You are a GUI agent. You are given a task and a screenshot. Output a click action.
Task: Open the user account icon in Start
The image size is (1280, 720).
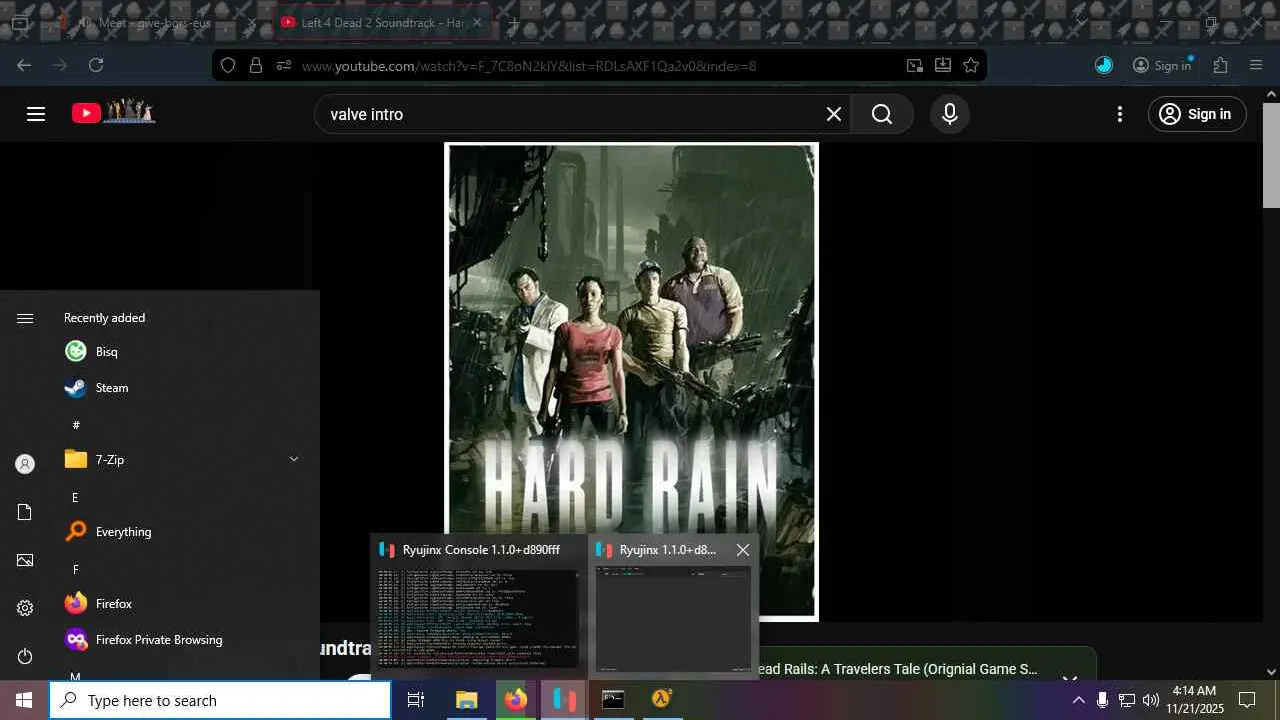click(x=25, y=464)
